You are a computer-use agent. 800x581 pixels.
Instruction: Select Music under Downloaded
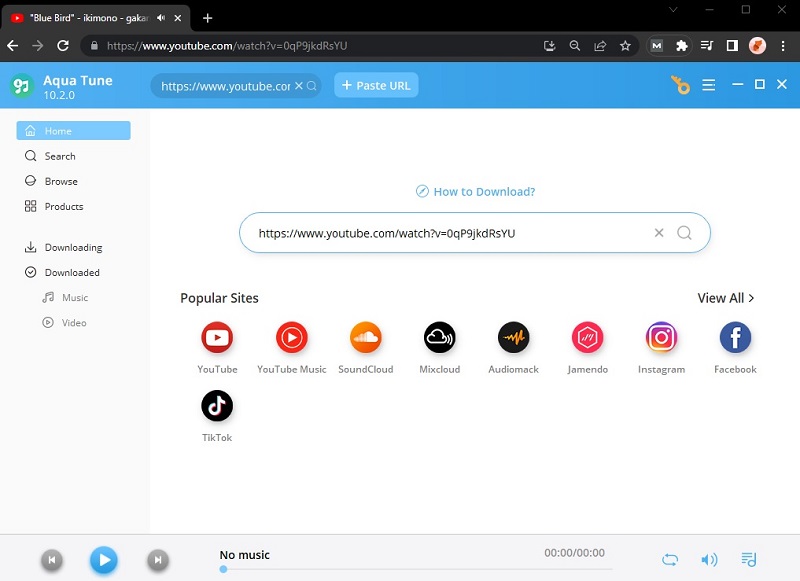65,297
